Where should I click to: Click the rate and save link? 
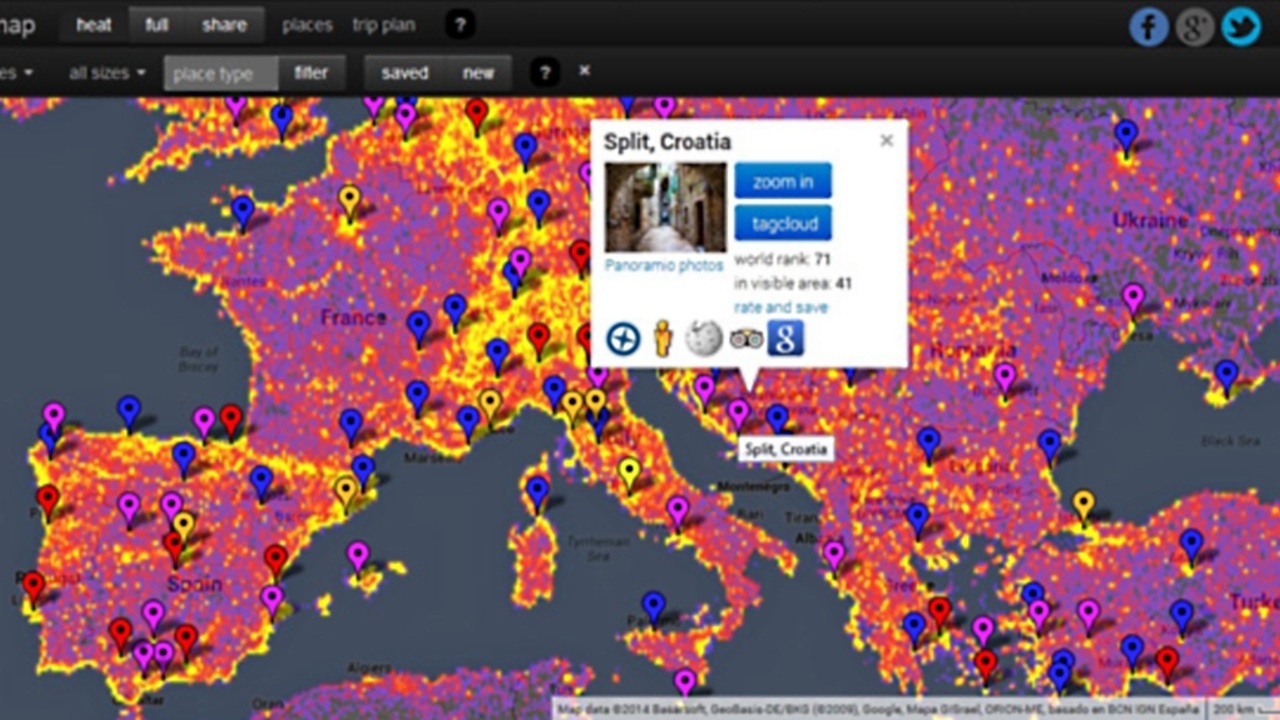(781, 307)
